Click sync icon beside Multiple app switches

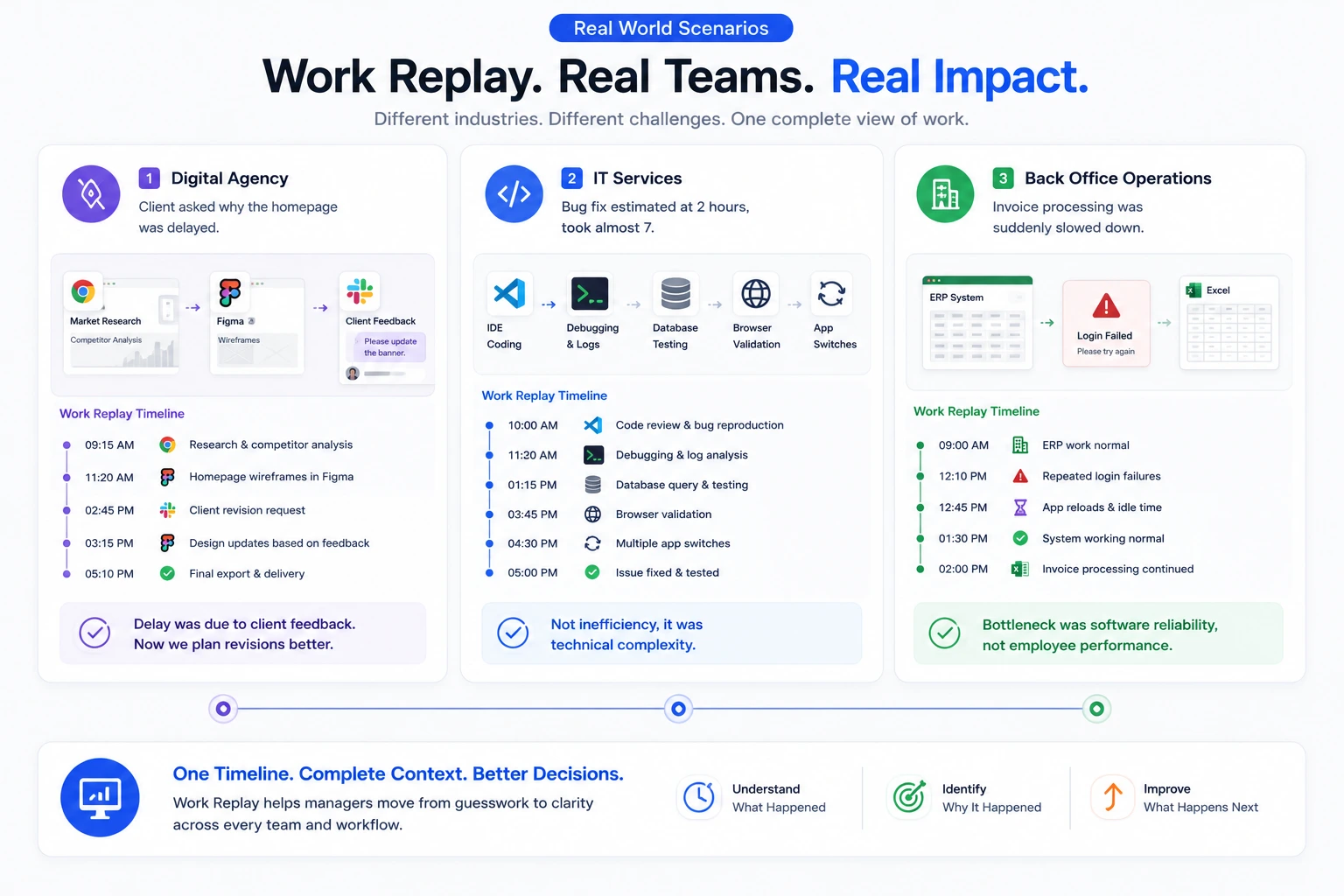pyautogui.click(x=592, y=543)
